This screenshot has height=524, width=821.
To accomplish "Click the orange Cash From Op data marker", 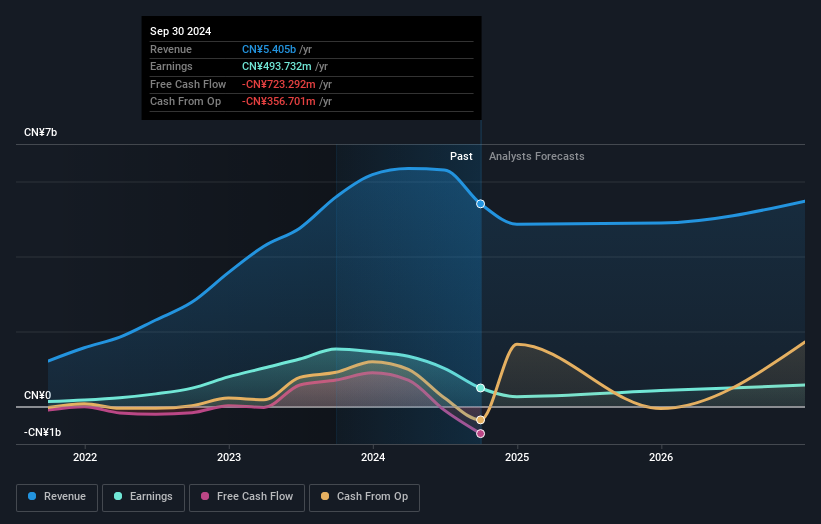I will coord(480,420).
